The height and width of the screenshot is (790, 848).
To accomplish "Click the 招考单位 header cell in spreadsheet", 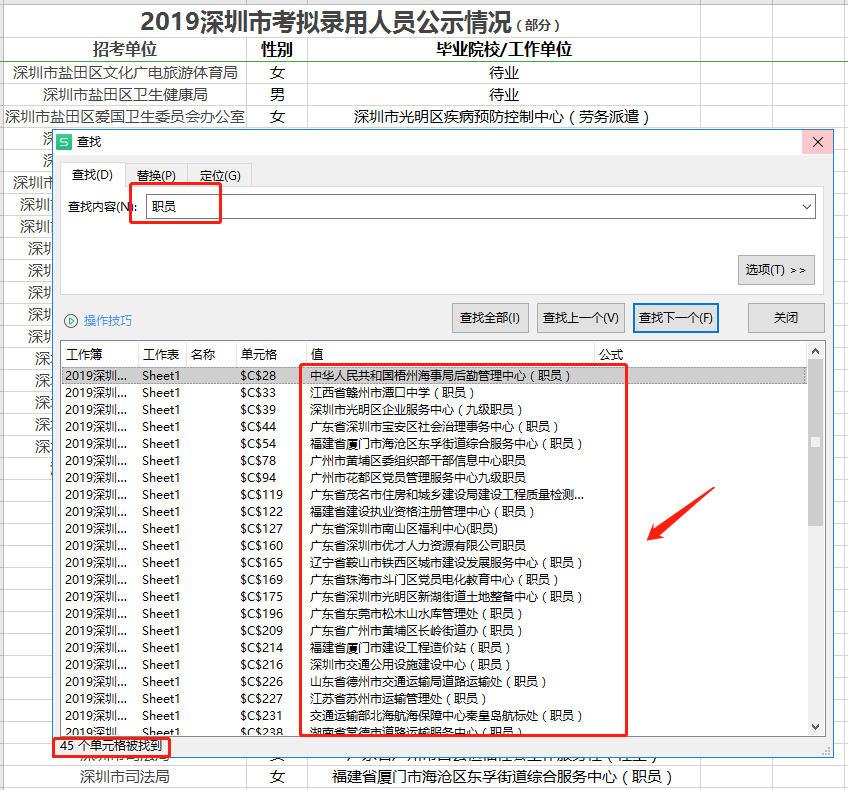I will click(x=125, y=49).
